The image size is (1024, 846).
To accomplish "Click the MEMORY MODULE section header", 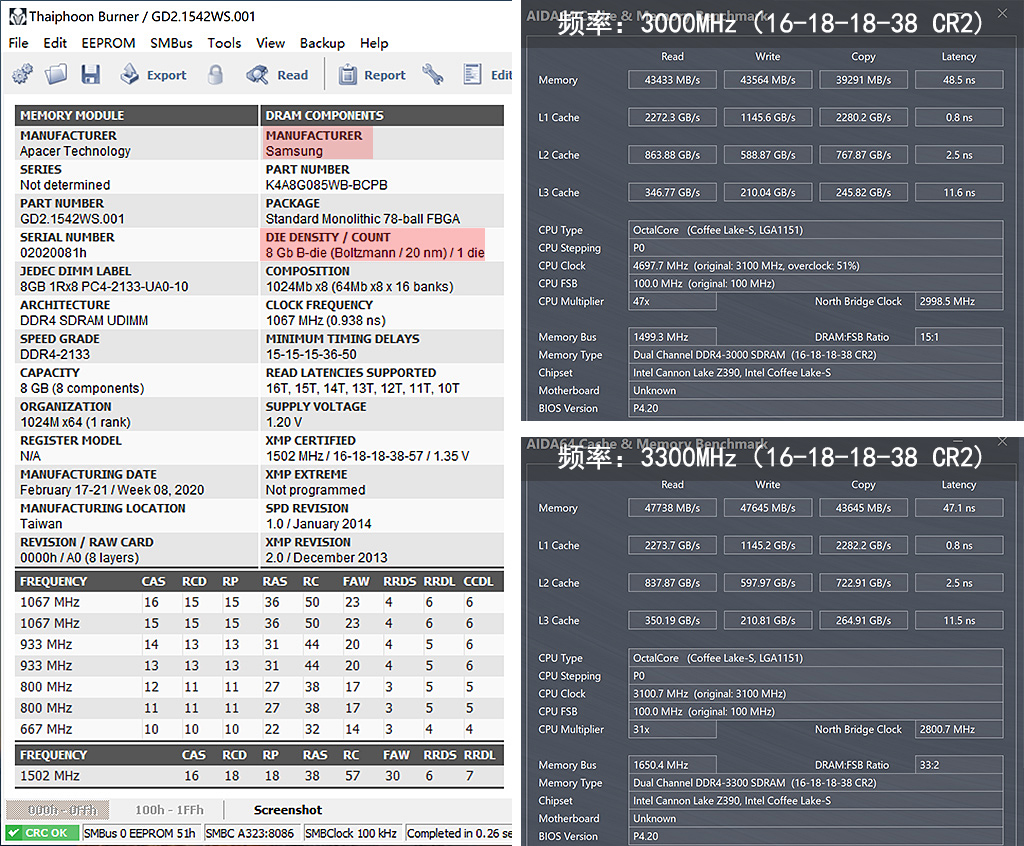I will pos(136,115).
